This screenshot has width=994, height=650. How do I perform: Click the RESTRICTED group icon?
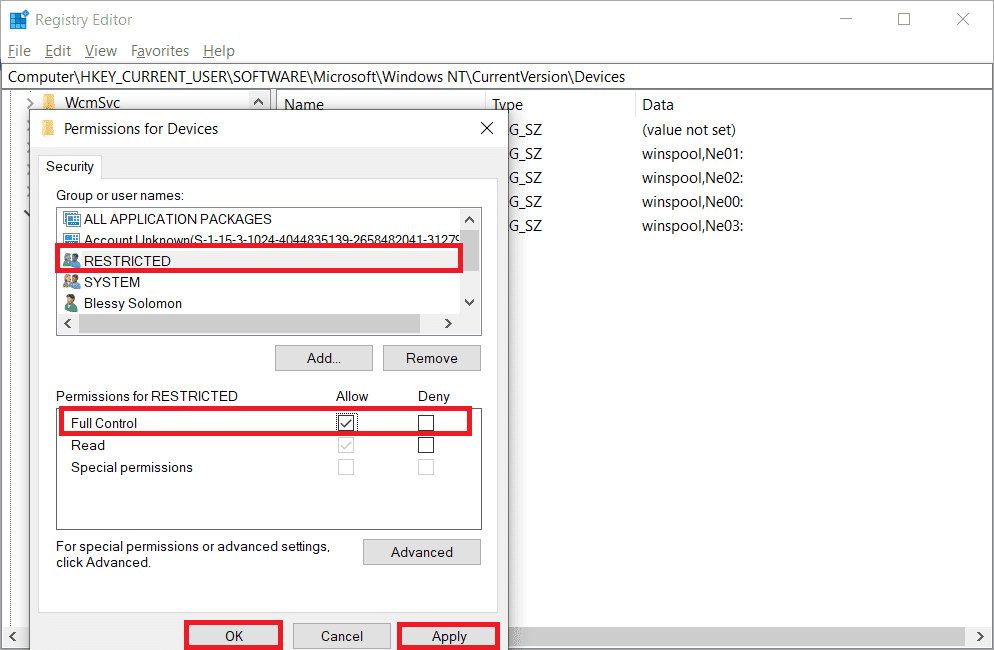tap(72, 261)
